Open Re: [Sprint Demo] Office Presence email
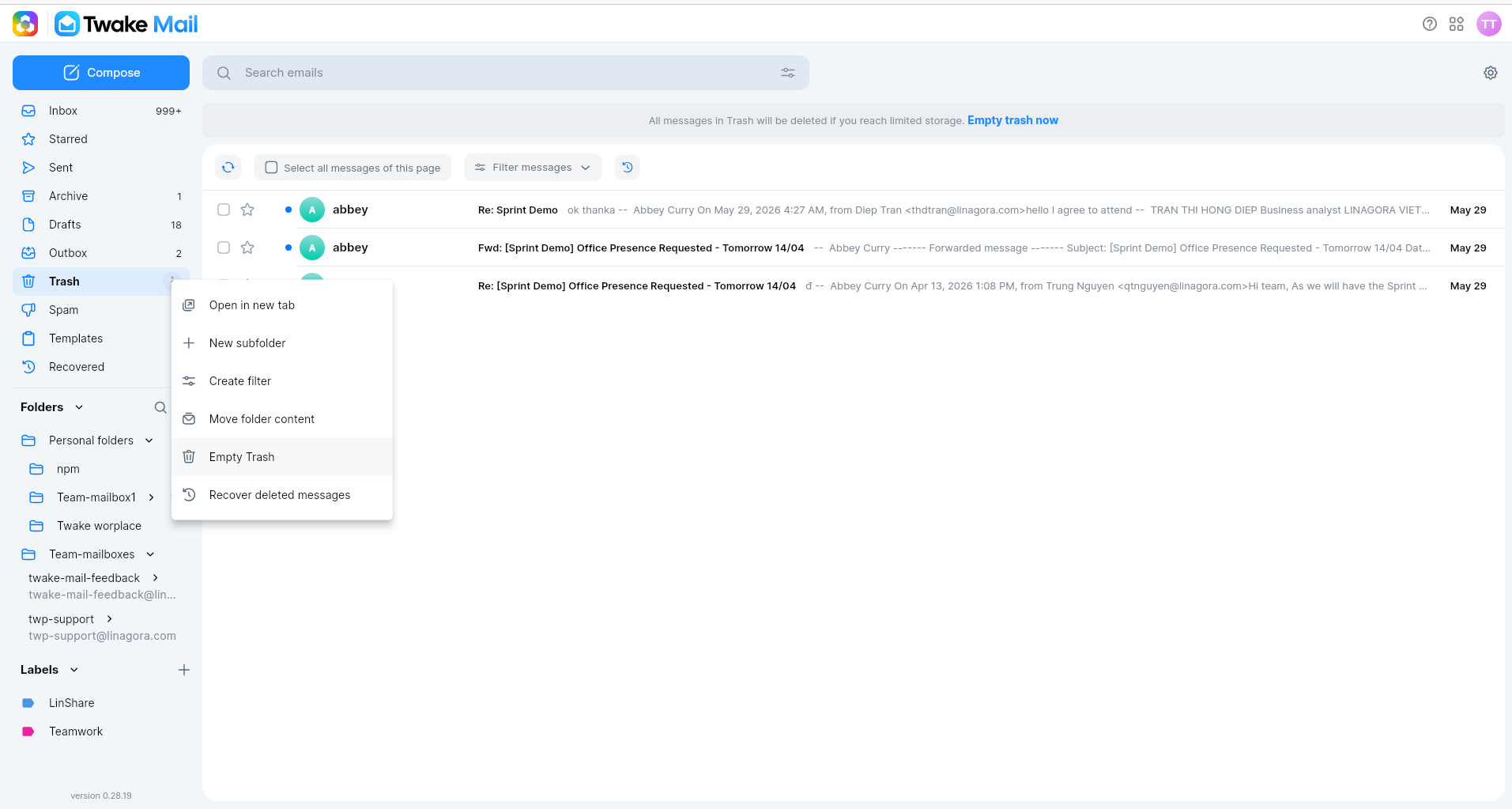The width and height of the screenshot is (1512, 809). point(948,285)
